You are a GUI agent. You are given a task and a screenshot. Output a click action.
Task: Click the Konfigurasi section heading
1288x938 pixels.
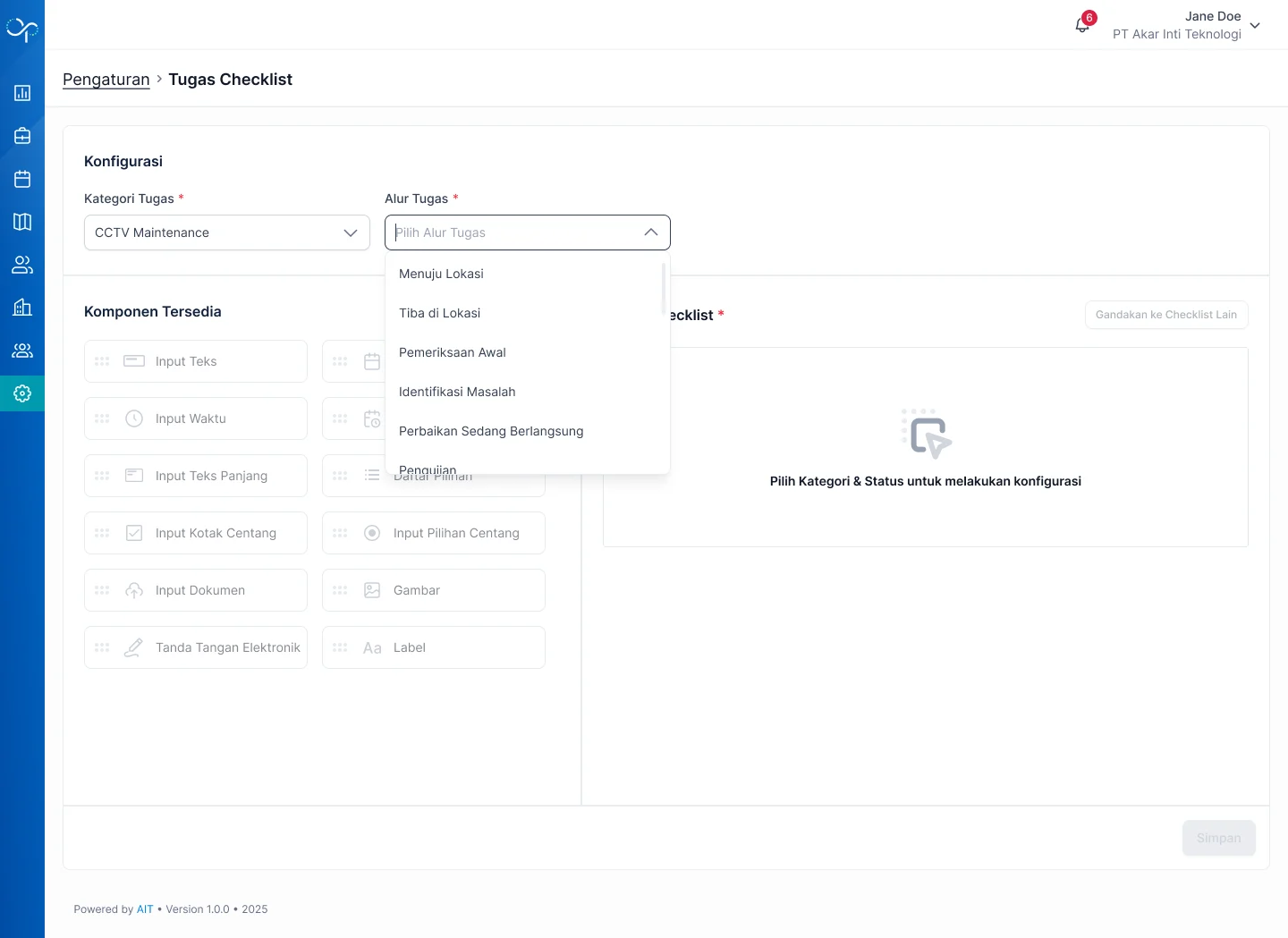pyautogui.click(x=123, y=161)
